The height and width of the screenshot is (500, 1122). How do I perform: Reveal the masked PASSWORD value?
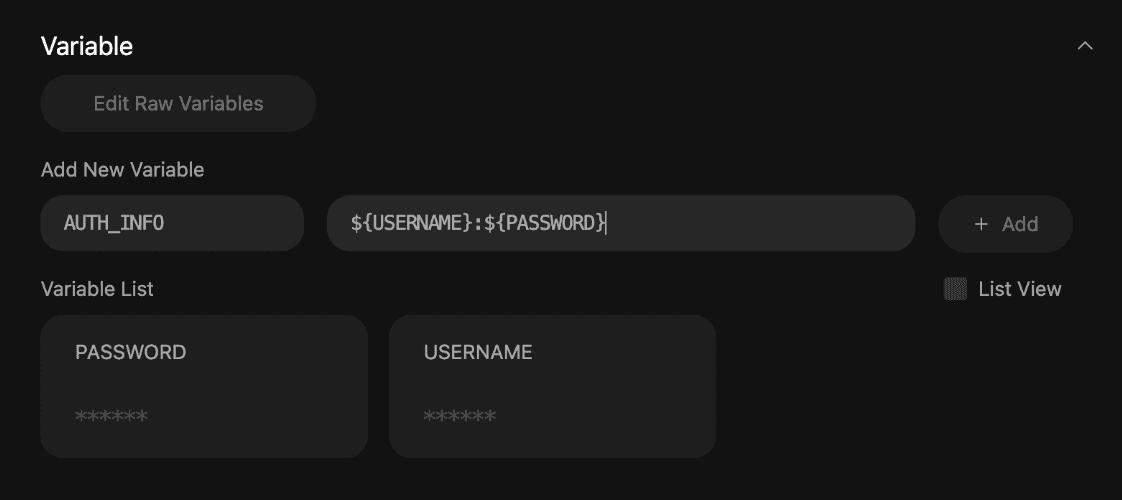tap(112, 416)
